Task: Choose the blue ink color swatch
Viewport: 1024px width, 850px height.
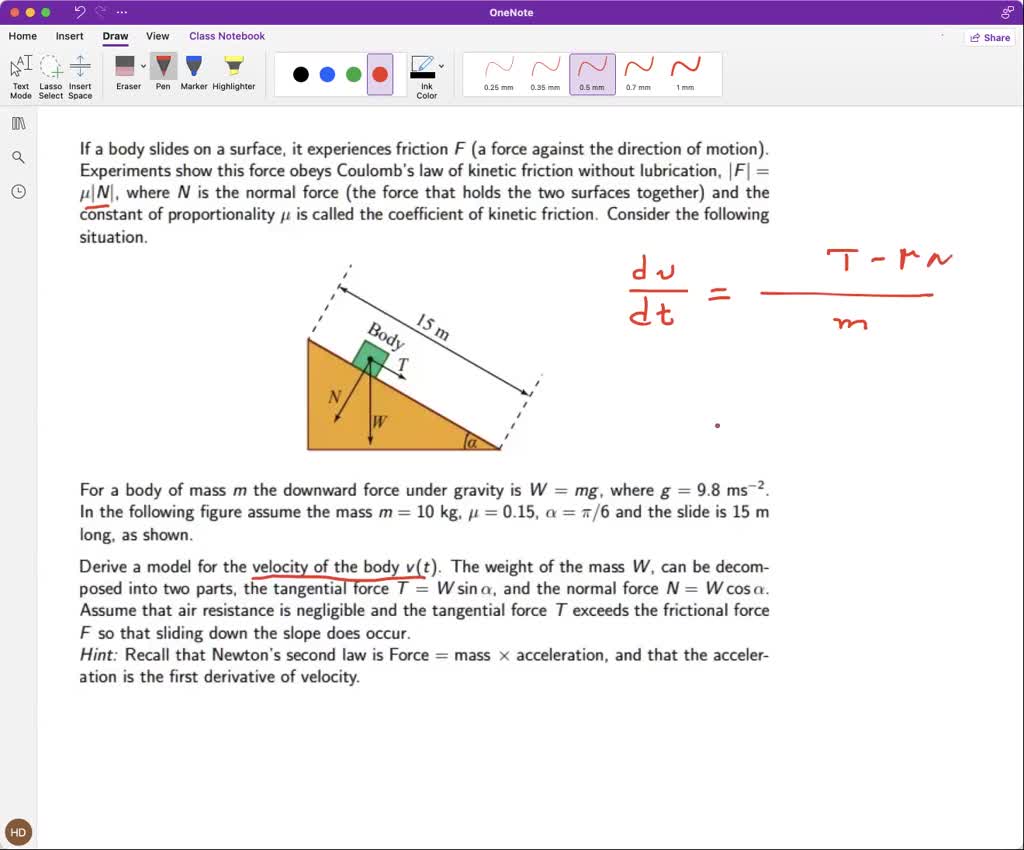Action: (x=326, y=73)
